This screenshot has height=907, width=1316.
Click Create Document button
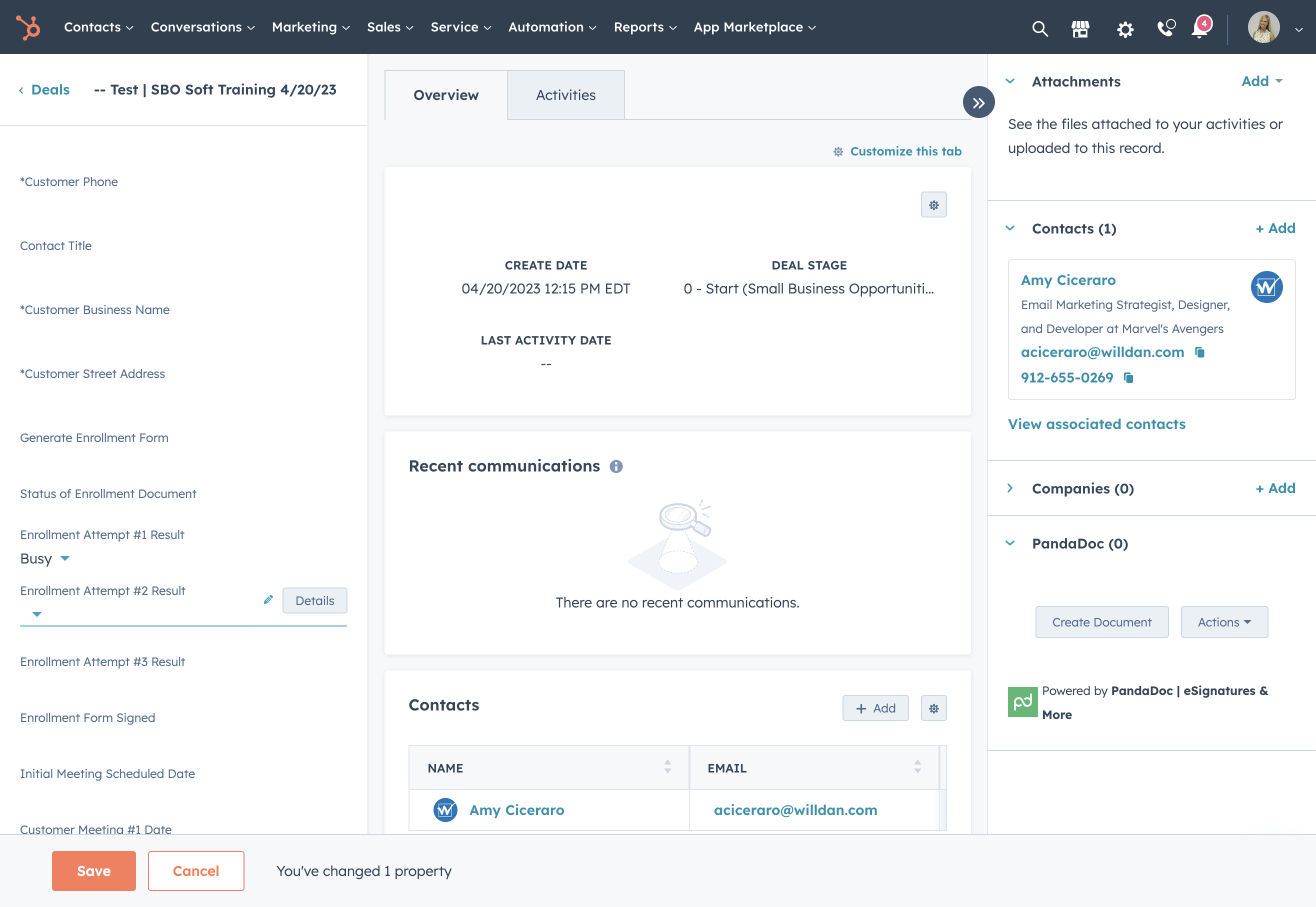pyautogui.click(x=1102, y=621)
